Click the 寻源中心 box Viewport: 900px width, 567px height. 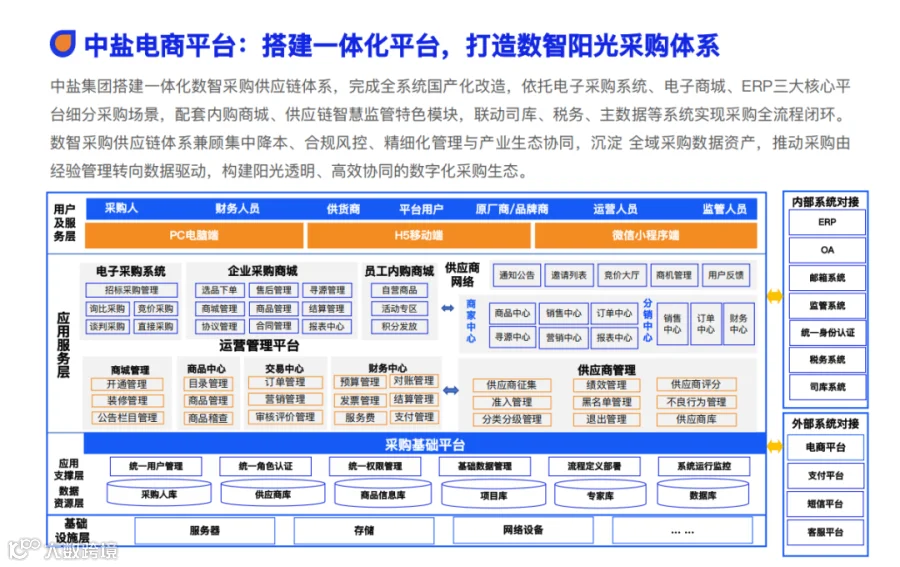[x=513, y=337]
